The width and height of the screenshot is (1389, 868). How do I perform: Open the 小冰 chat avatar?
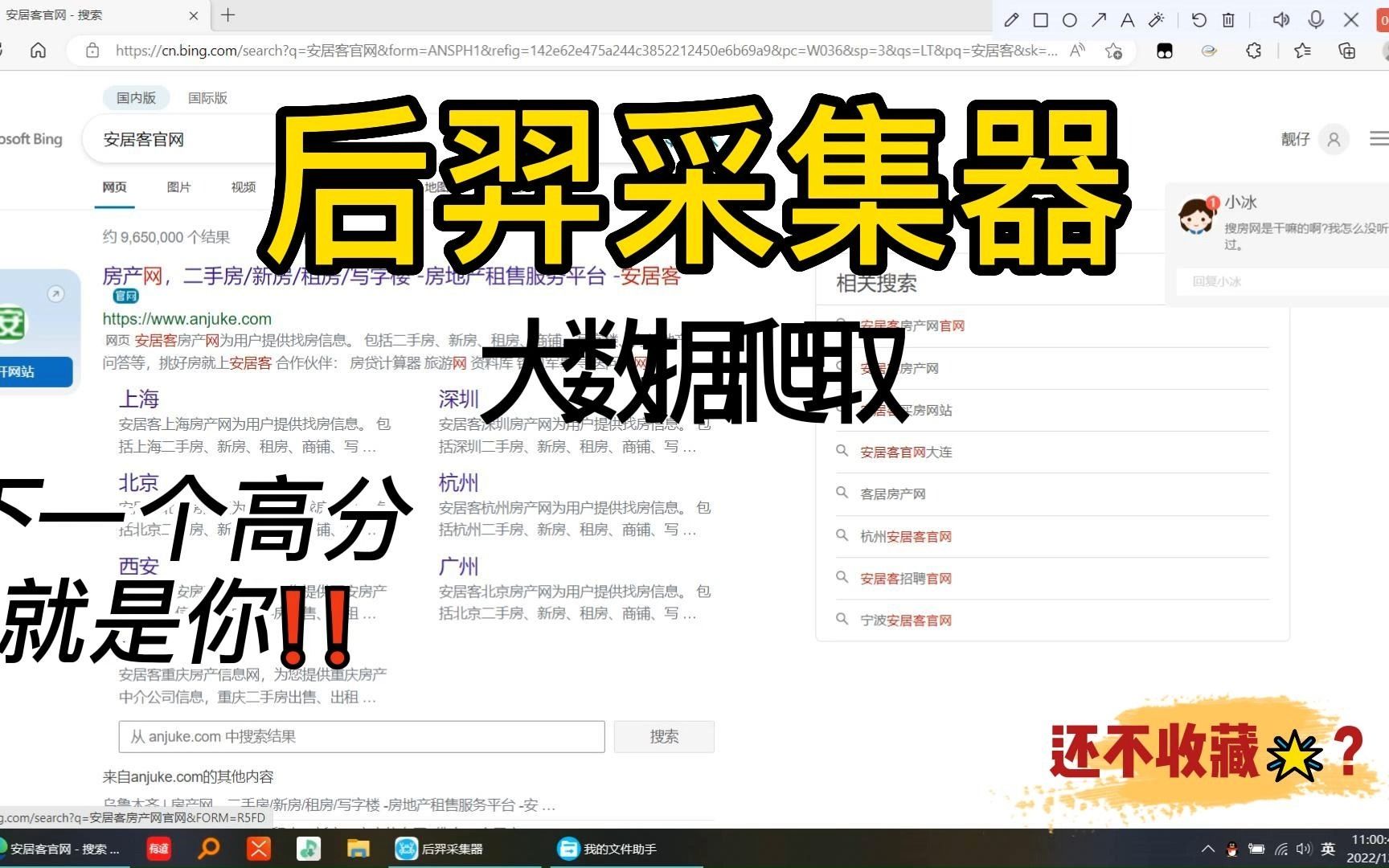(x=1196, y=215)
